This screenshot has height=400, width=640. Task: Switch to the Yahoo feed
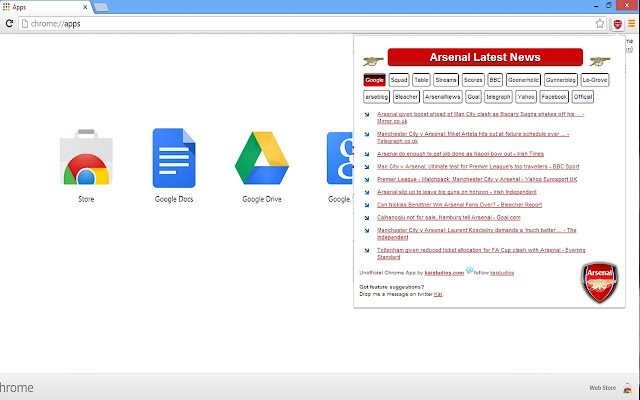click(x=526, y=97)
